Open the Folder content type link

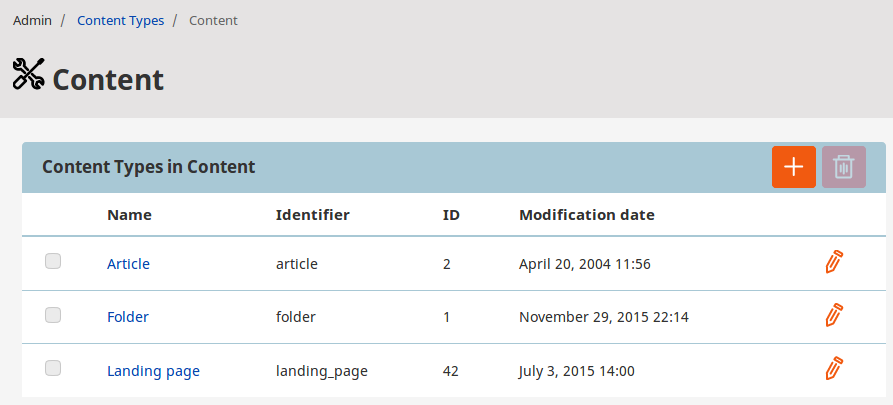pos(128,317)
